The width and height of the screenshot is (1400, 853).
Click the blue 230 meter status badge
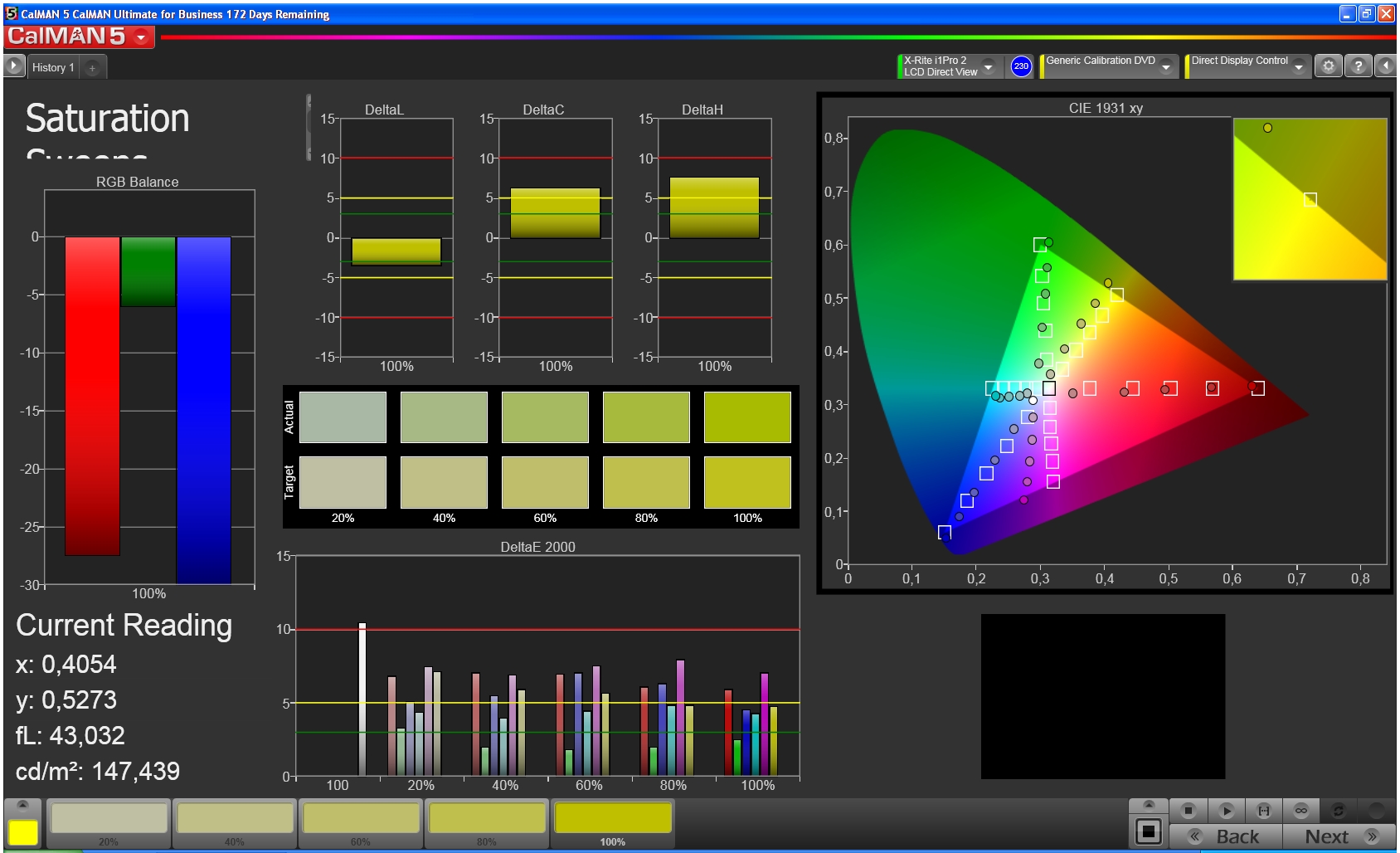pyautogui.click(x=1021, y=66)
